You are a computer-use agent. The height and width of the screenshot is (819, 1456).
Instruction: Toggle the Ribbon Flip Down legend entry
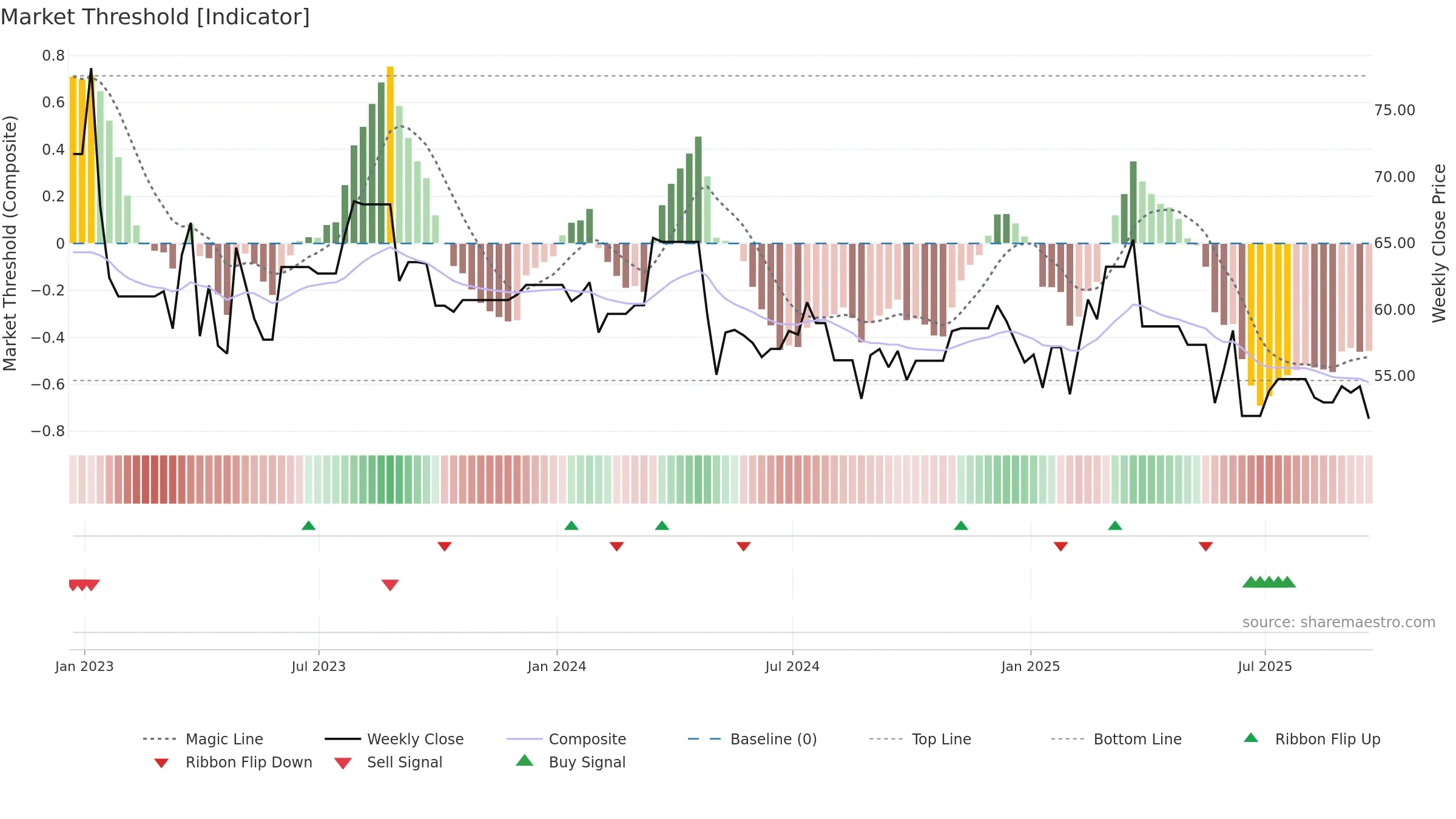(x=232, y=762)
